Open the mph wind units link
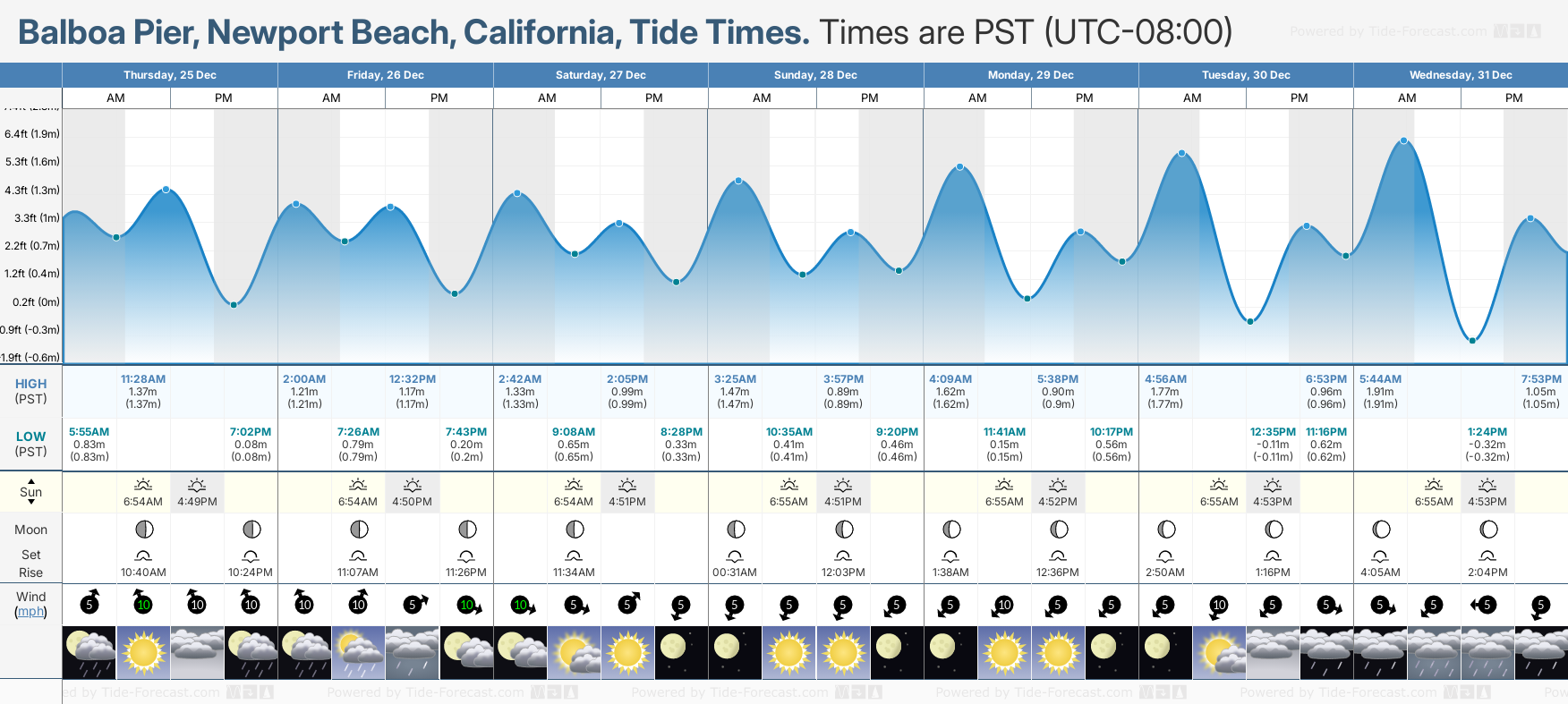The height and width of the screenshot is (704, 1568). 30,612
